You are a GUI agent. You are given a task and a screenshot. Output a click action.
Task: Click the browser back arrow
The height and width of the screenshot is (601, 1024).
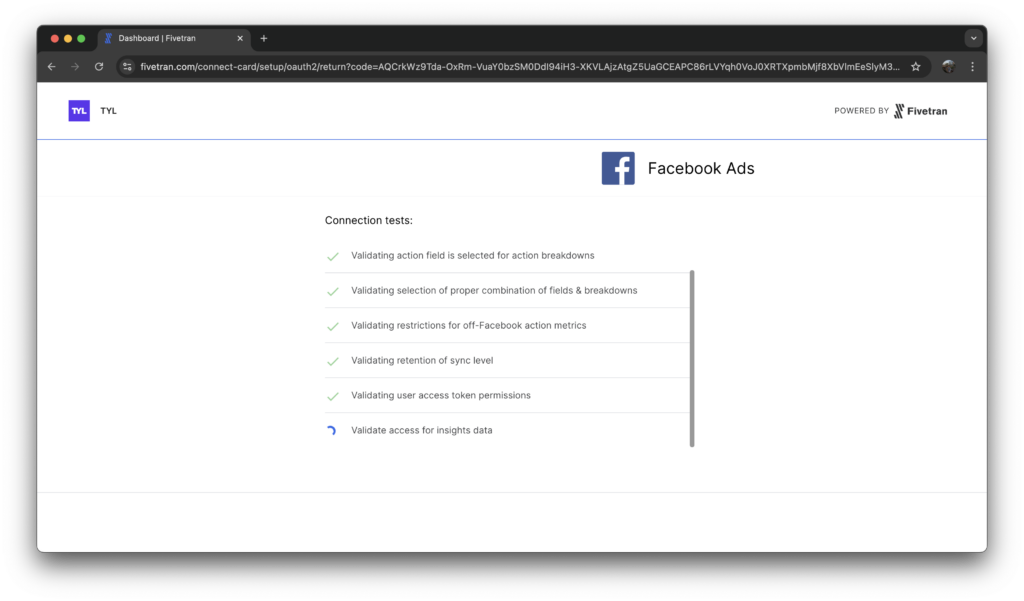52,67
